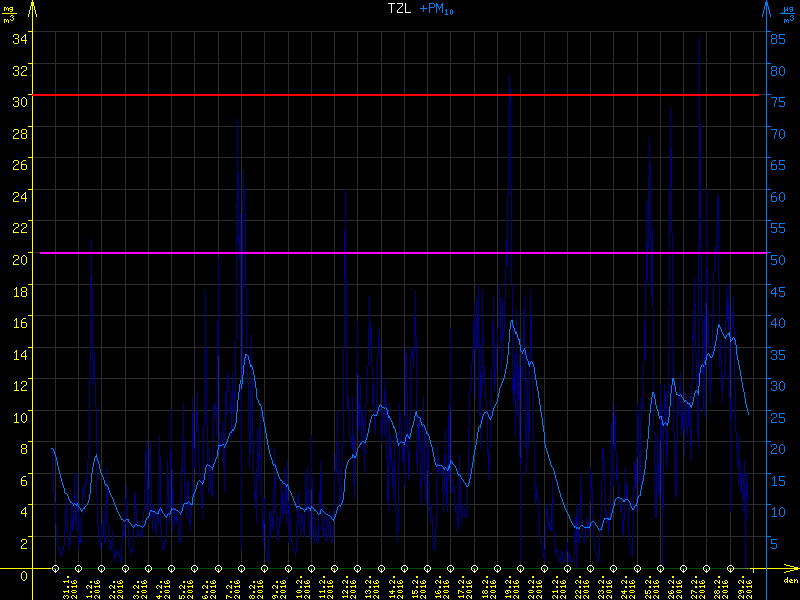Click the magenta threshold line at 20
The height and width of the screenshot is (600, 800).
(400, 252)
